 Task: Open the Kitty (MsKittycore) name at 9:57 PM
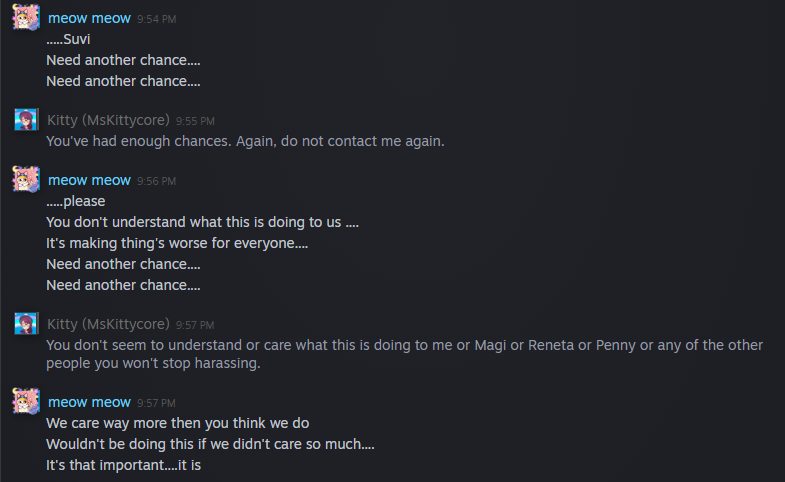tap(108, 324)
